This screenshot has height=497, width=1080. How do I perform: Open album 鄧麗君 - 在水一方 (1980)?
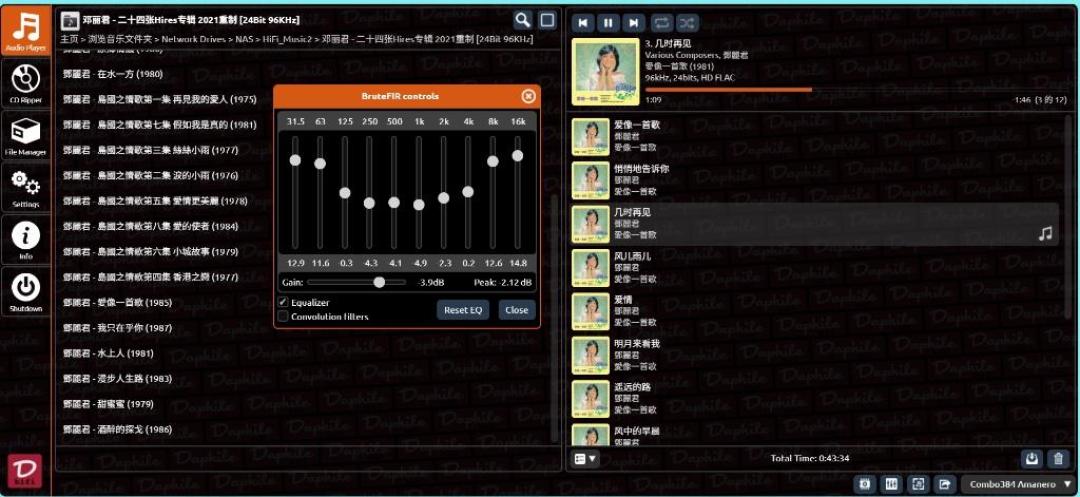(112, 74)
